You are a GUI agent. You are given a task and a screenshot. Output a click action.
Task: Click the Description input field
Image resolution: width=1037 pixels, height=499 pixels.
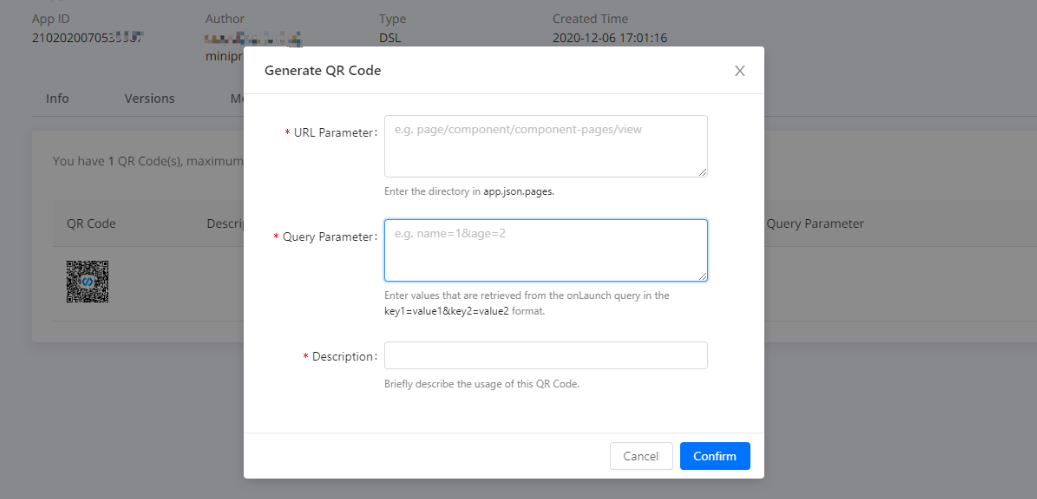pyautogui.click(x=545, y=356)
